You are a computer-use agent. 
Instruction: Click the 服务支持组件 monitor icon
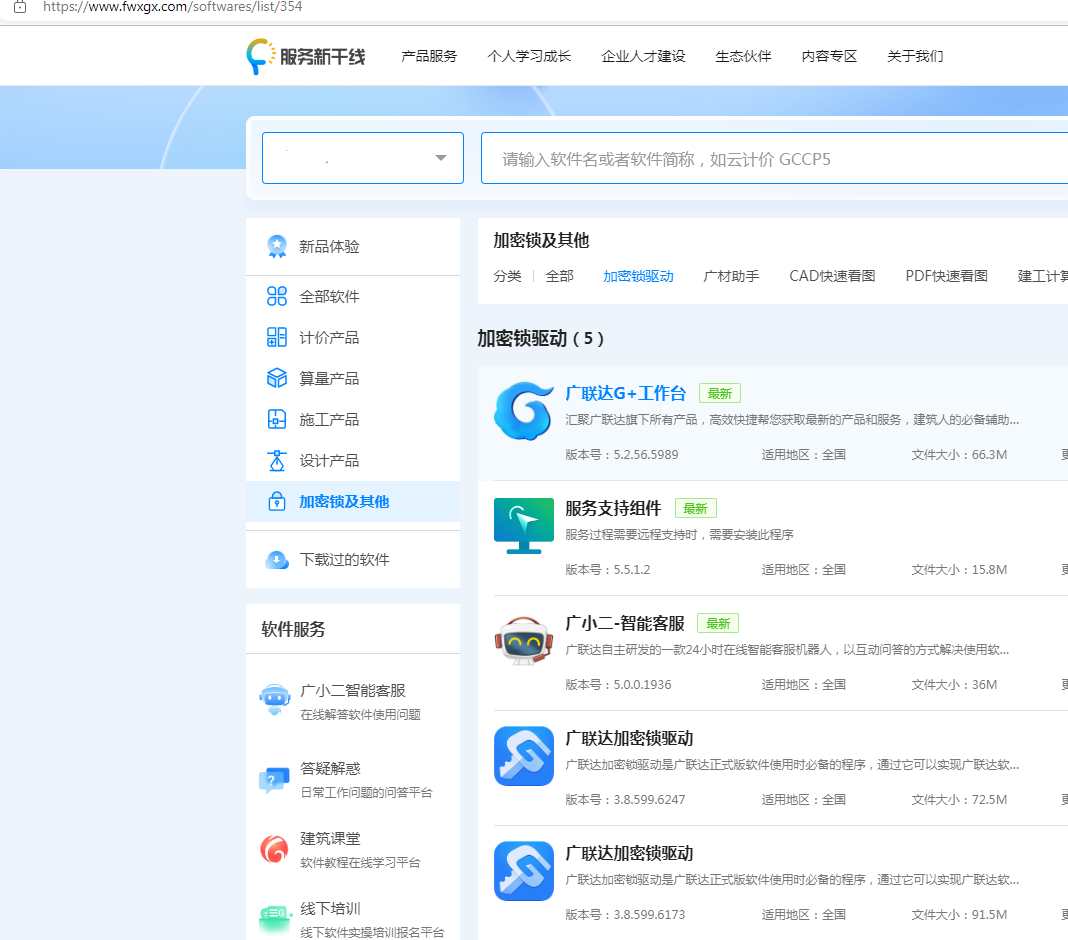click(524, 526)
